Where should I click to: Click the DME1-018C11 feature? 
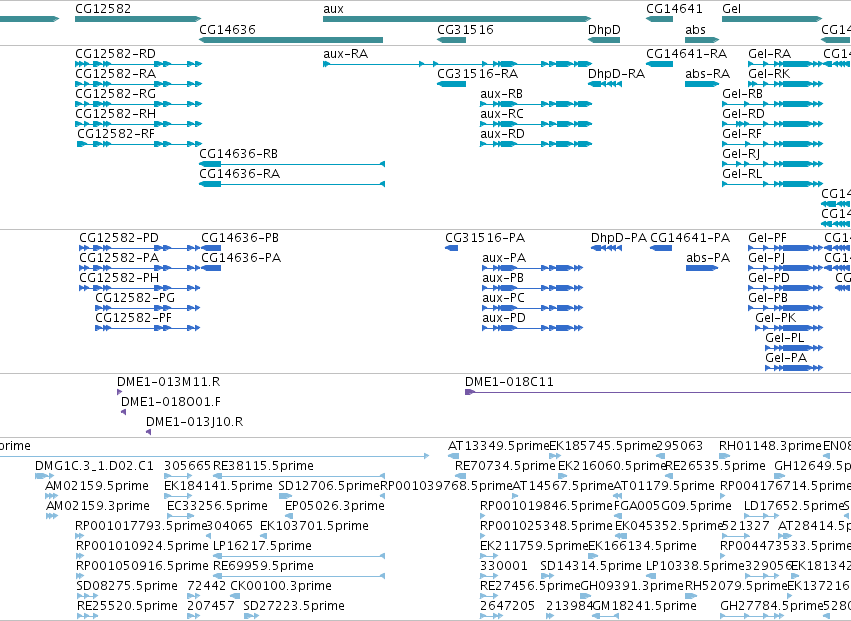tap(658, 392)
